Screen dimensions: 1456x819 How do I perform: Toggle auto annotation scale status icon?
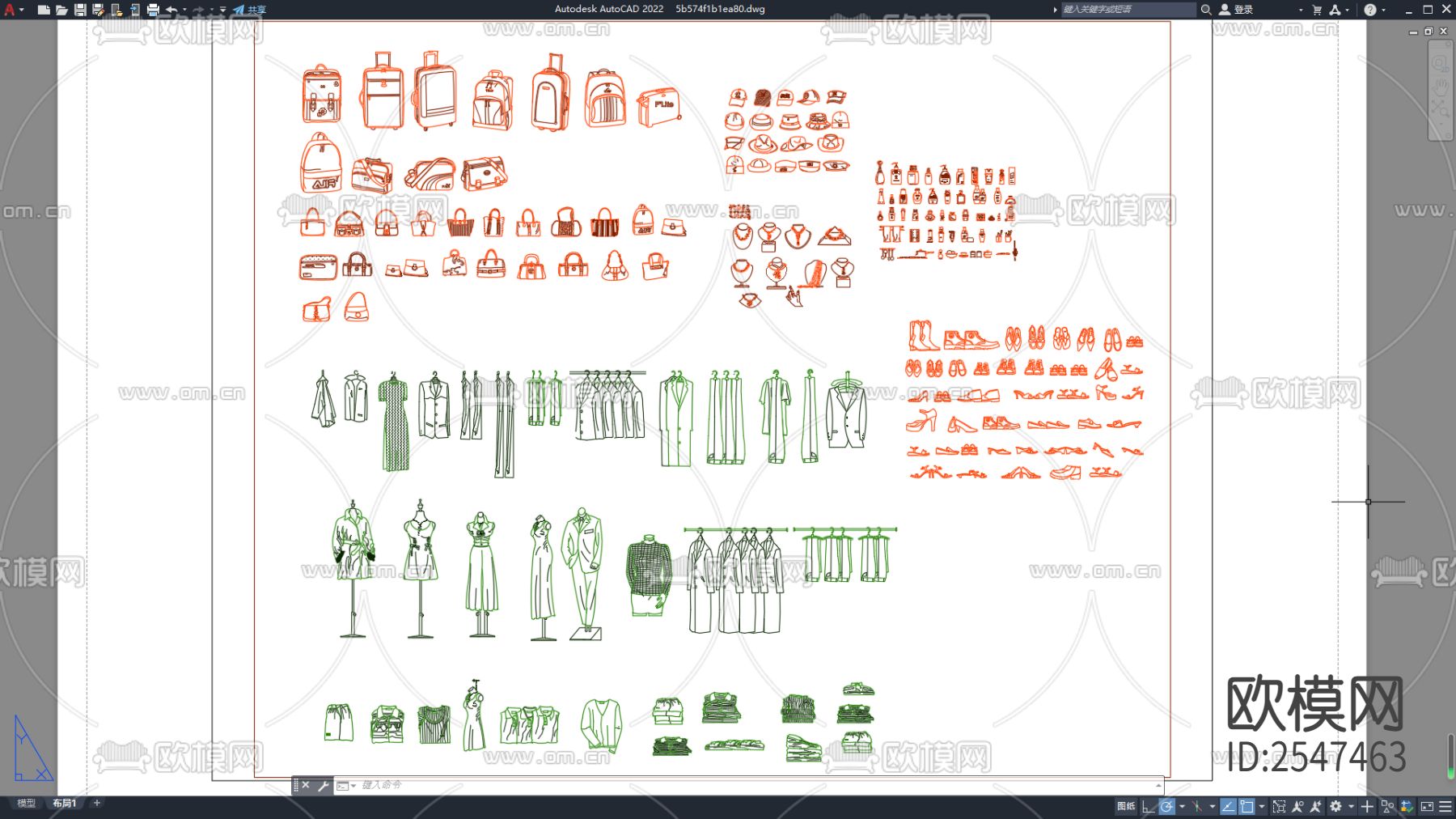(x=1316, y=806)
